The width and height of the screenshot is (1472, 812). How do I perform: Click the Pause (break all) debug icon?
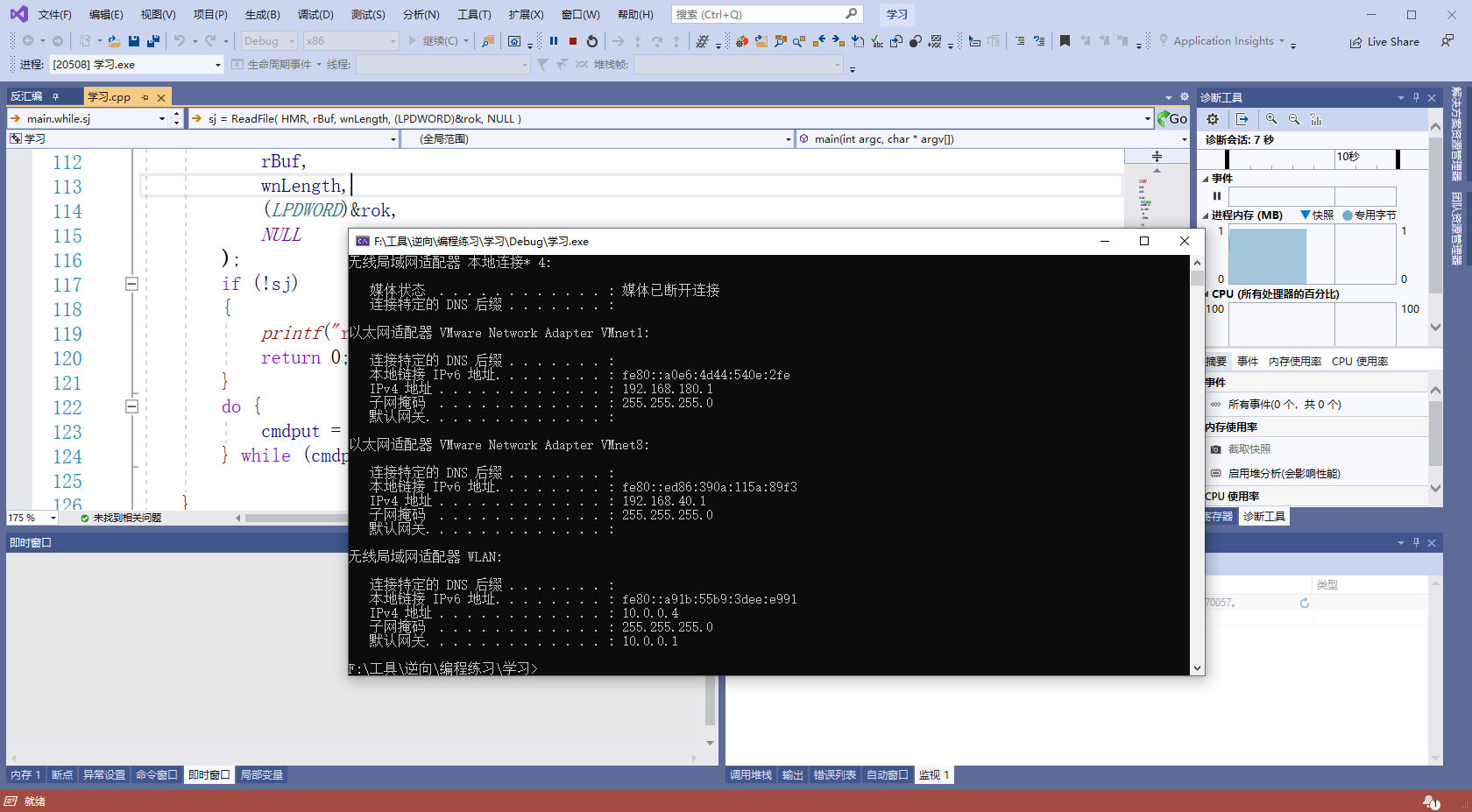554,41
